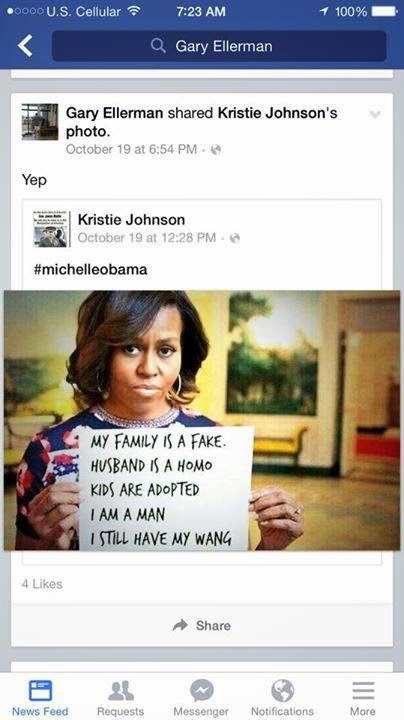Image resolution: width=404 pixels, height=720 pixels.
Task: Open Kristie Johnson's original post name
Action: (x=131, y=219)
